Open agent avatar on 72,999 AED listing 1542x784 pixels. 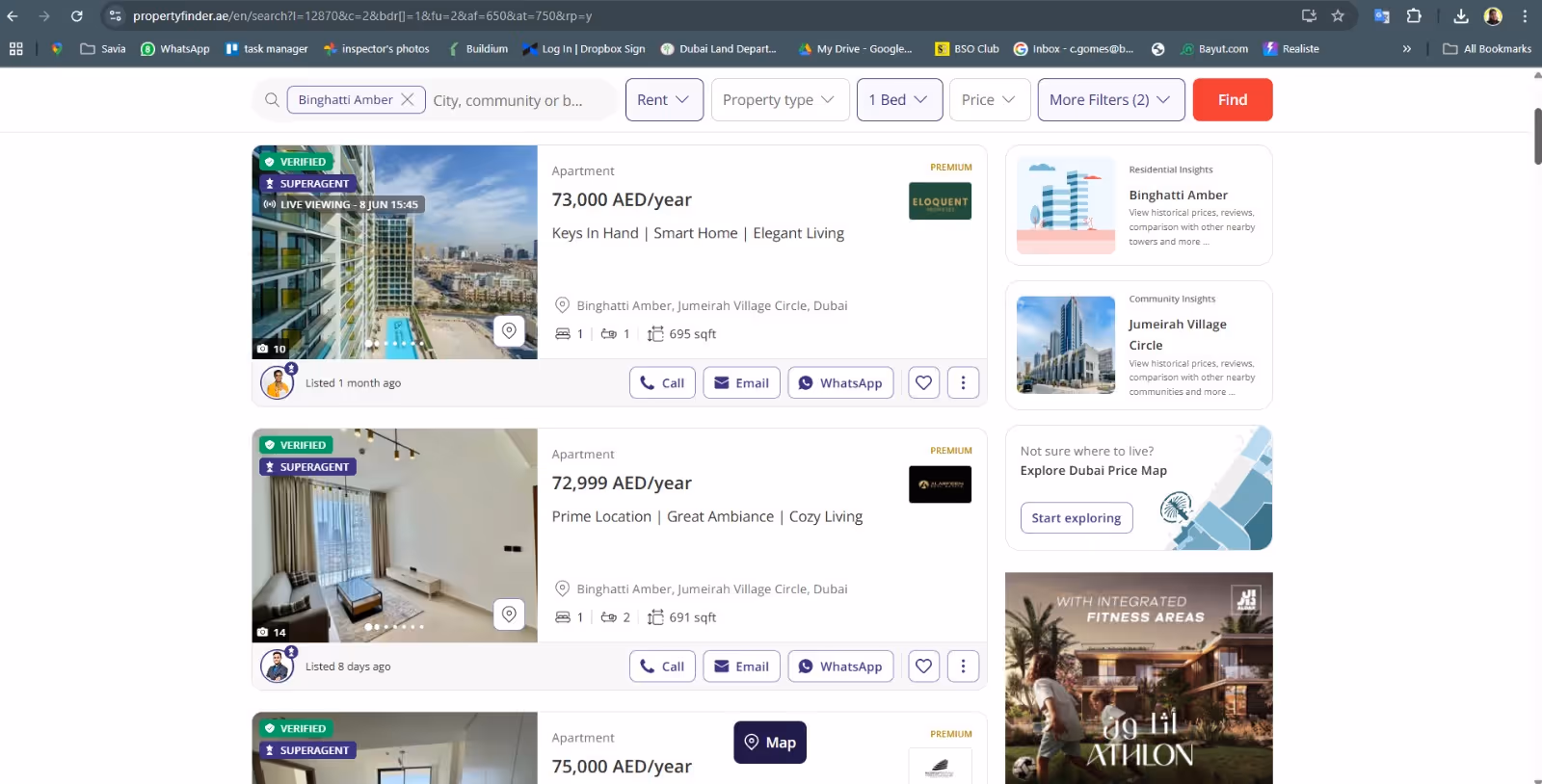278,666
